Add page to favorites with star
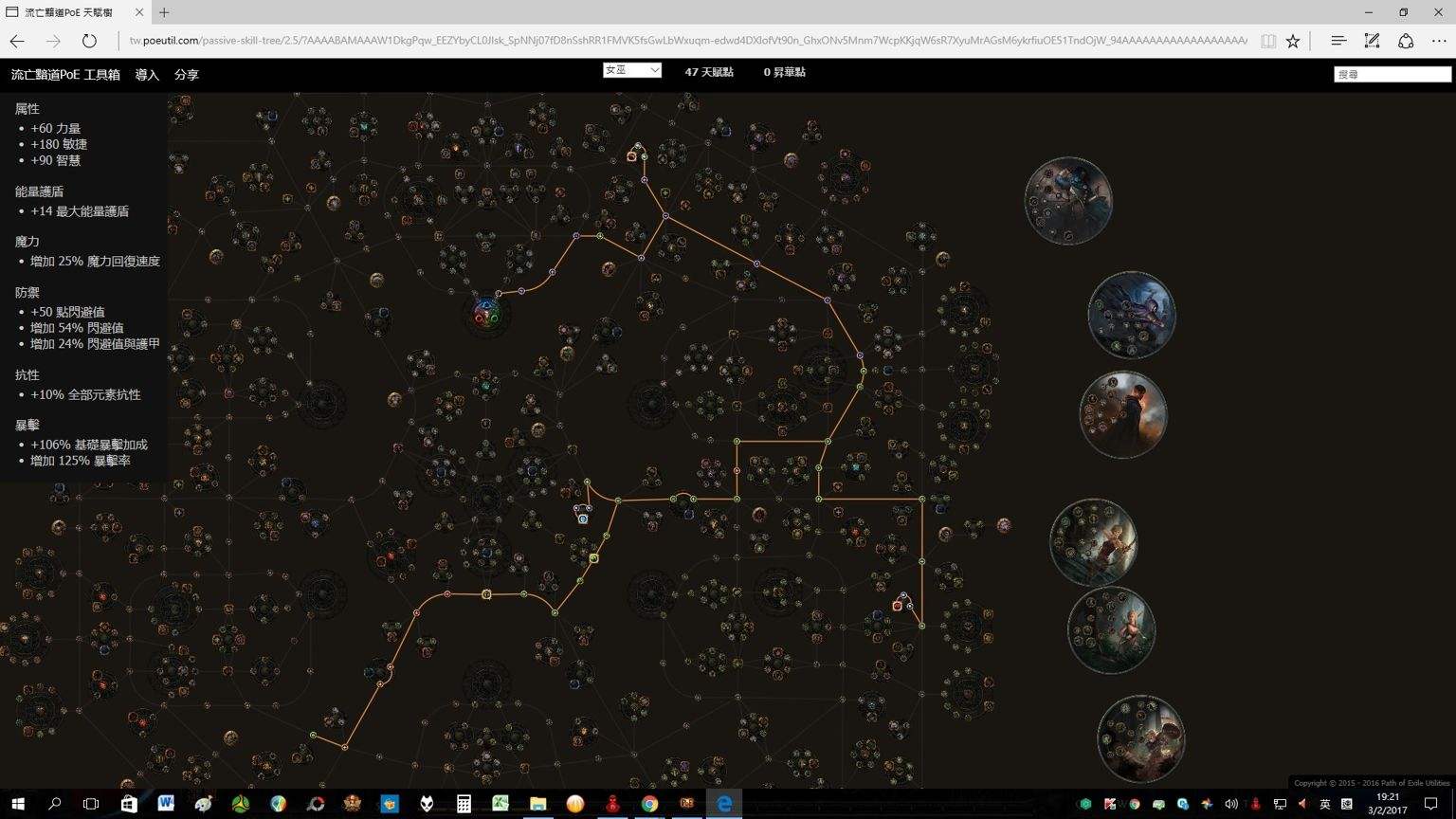This screenshot has height=819, width=1456. coord(1293,41)
